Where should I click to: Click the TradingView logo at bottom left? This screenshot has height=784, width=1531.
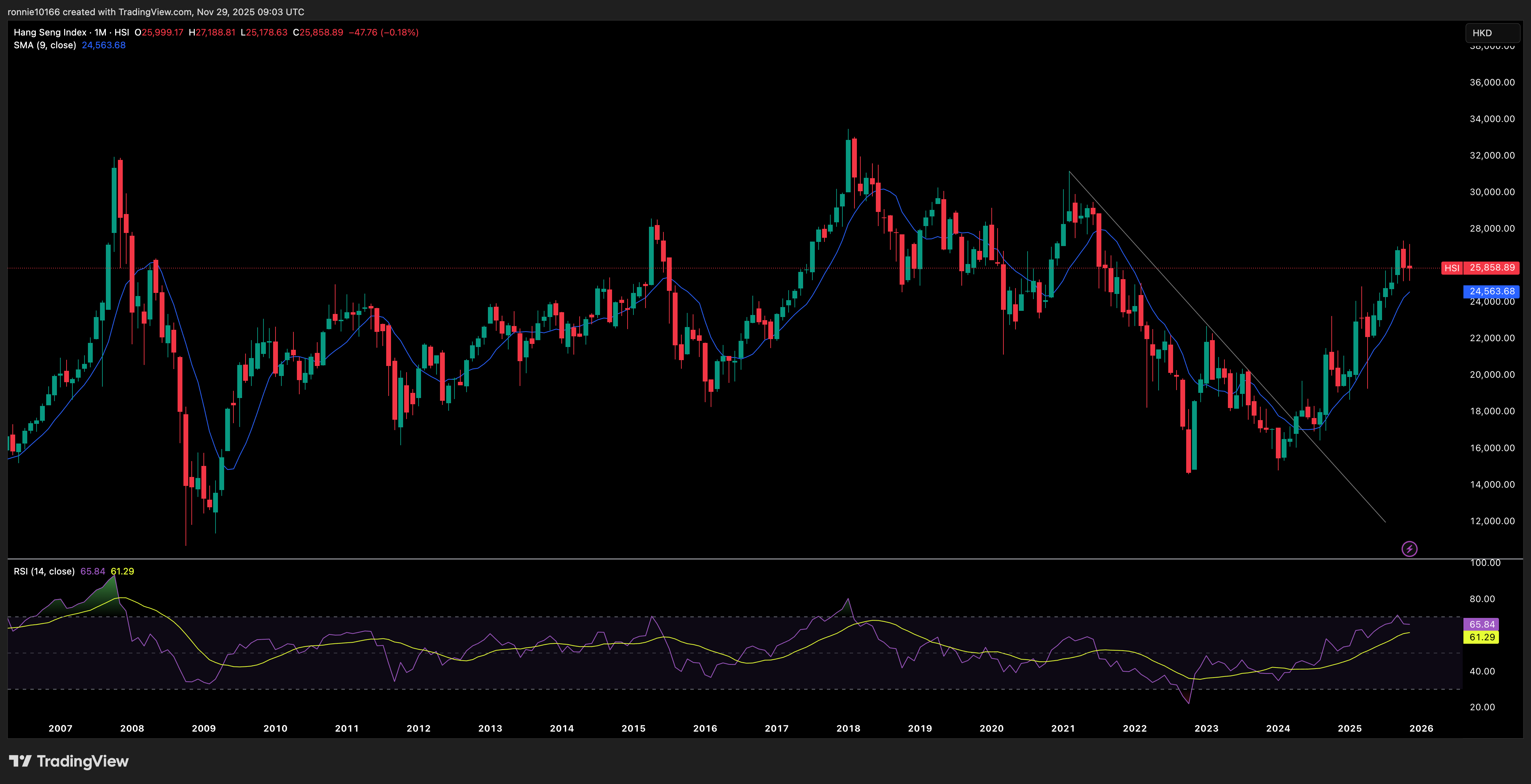point(69,761)
